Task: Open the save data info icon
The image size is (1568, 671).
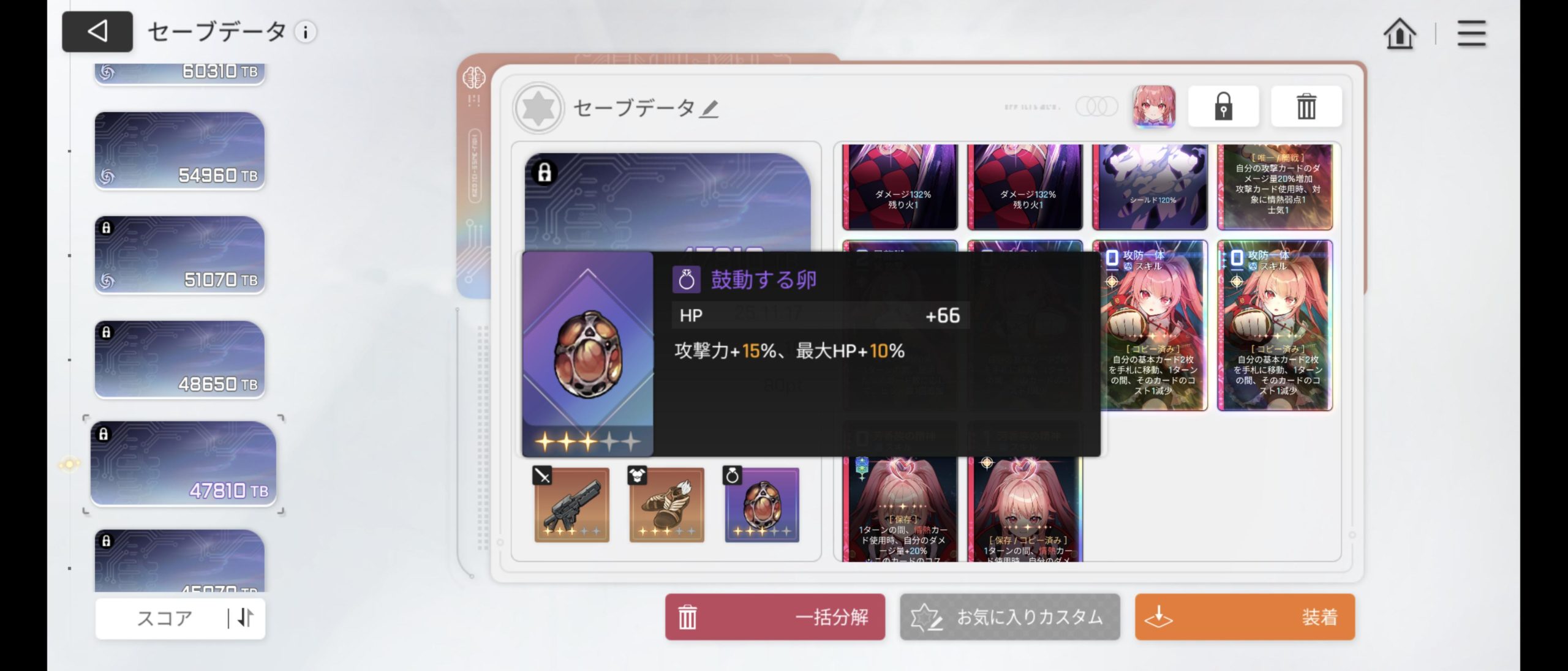Action: (x=306, y=32)
